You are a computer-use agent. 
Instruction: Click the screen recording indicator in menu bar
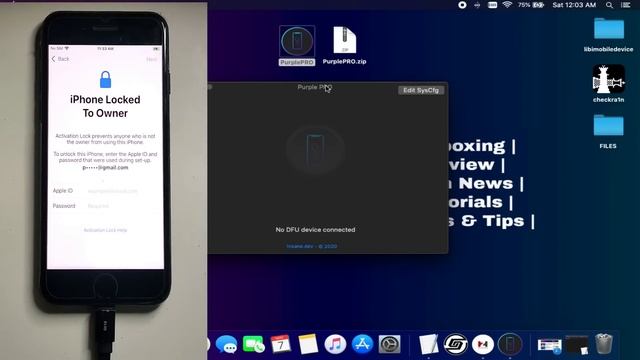click(x=462, y=5)
